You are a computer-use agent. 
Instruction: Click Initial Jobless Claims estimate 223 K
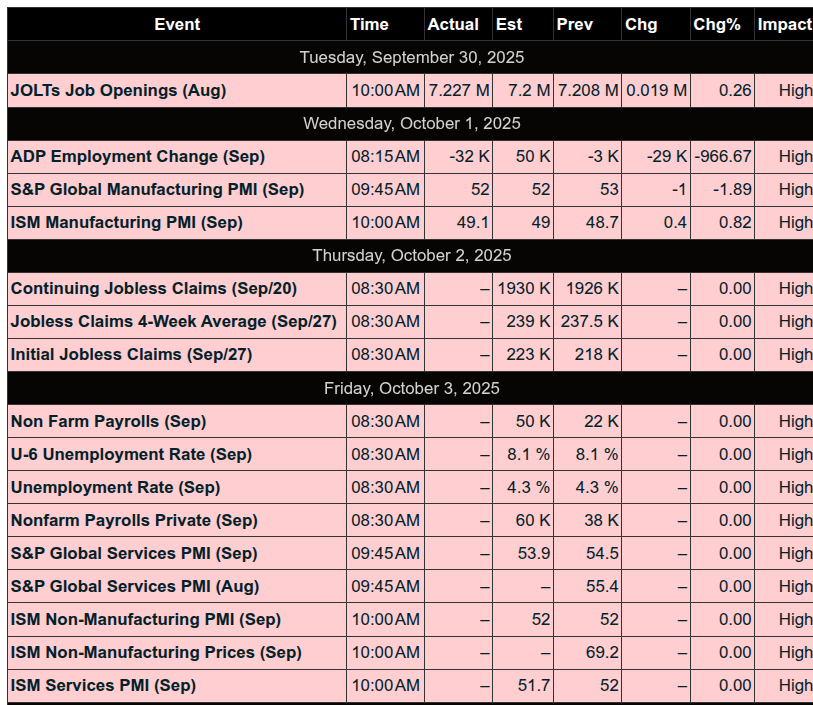coord(528,355)
